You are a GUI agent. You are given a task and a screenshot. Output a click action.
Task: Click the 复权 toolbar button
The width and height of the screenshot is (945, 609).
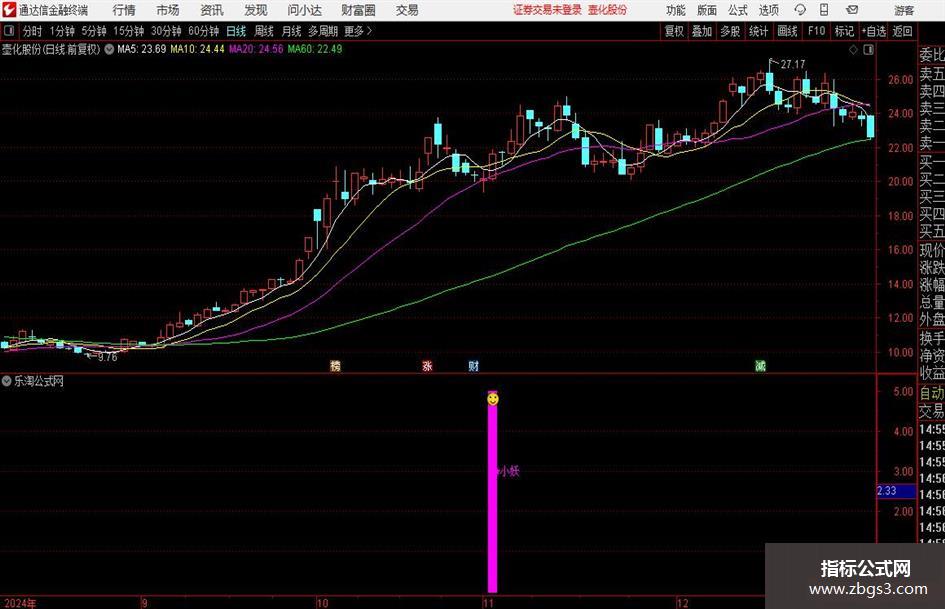[x=674, y=31]
